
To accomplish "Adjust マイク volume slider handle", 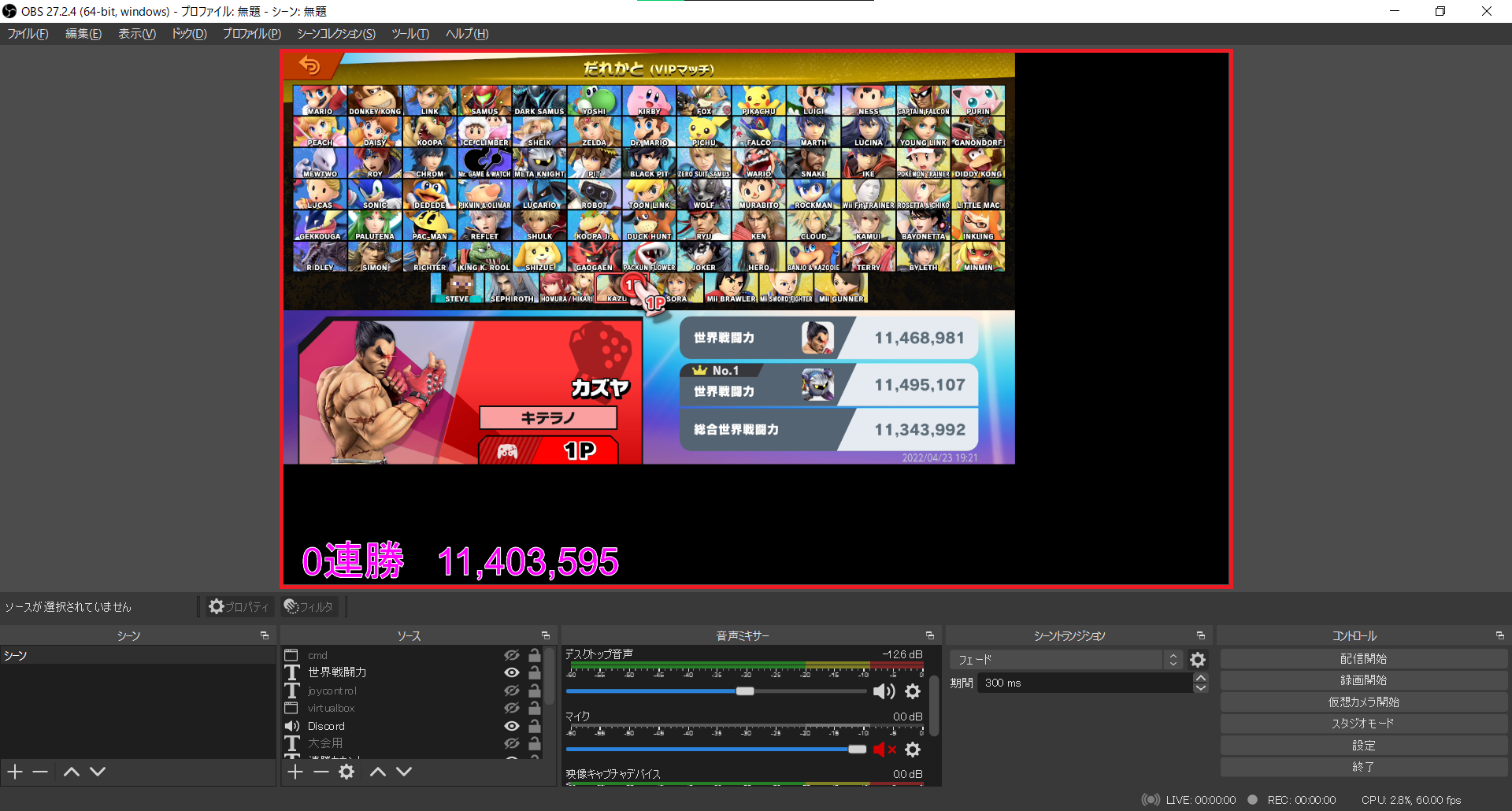I will tap(858, 750).
